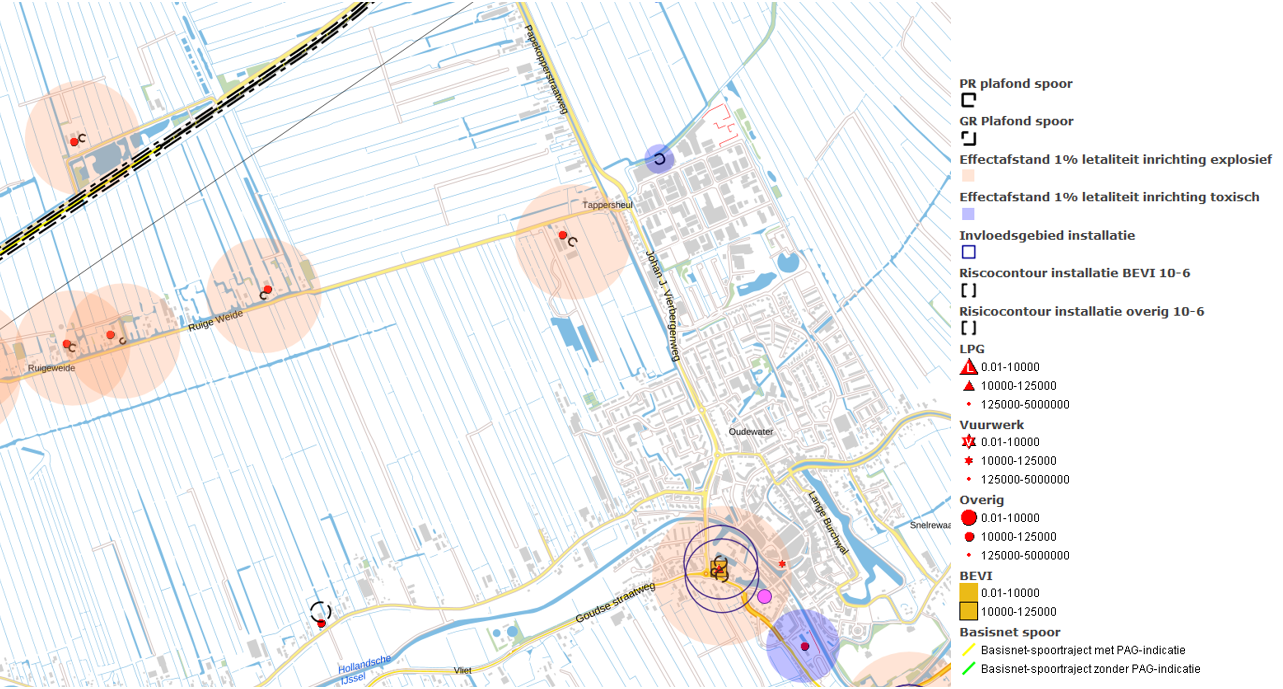The image size is (1283, 689).
Task: Click the PR plafond spoor legend symbol
Action: 968,101
